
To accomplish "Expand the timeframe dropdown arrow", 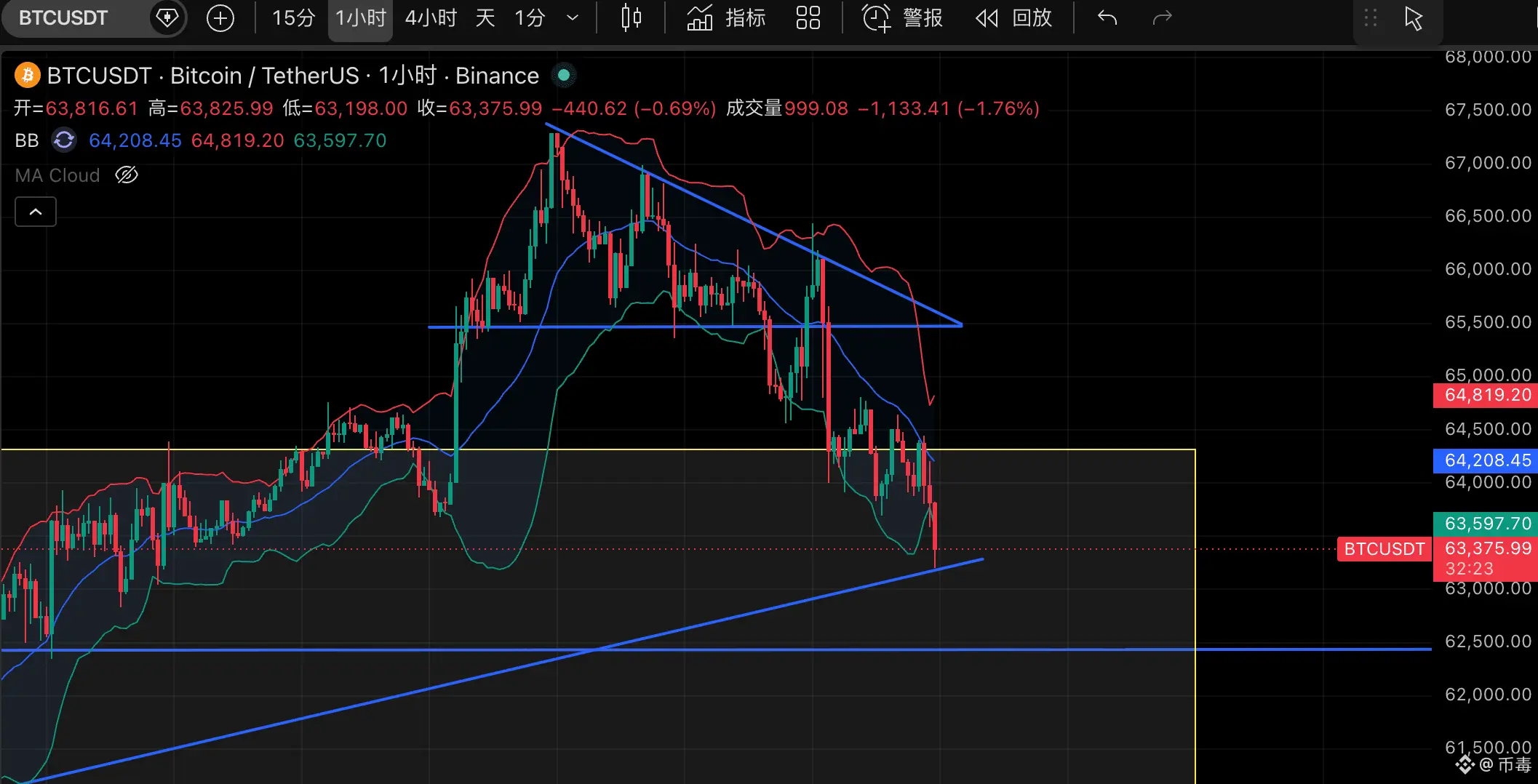I will click(x=573, y=17).
